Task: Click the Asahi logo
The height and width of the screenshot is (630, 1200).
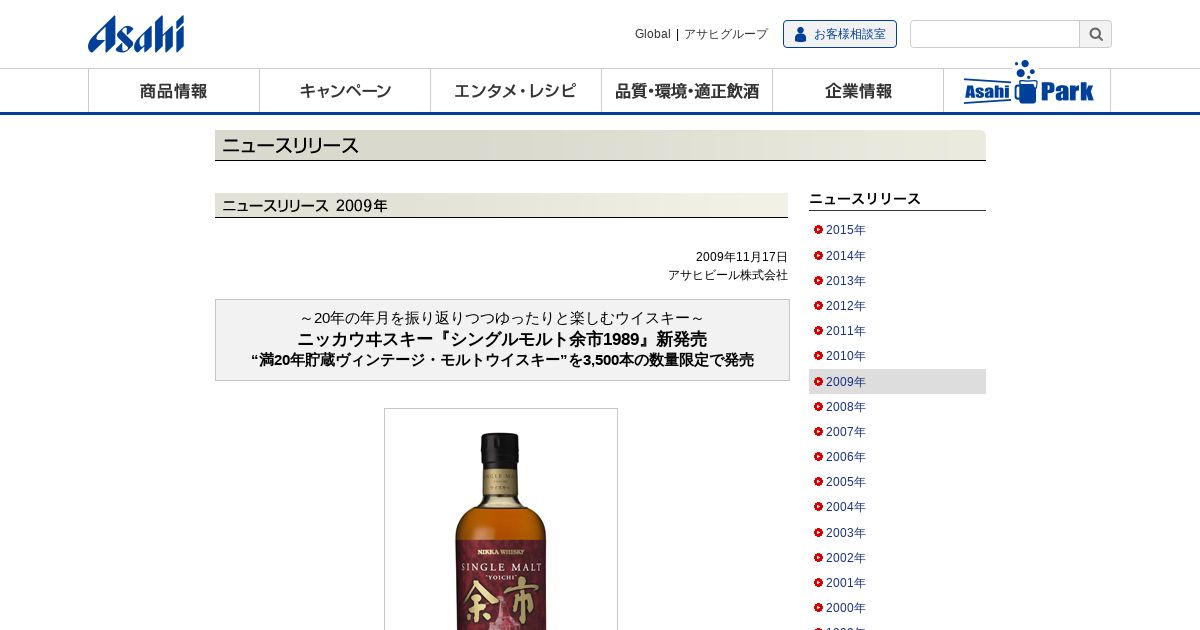Action: (x=136, y=34)
